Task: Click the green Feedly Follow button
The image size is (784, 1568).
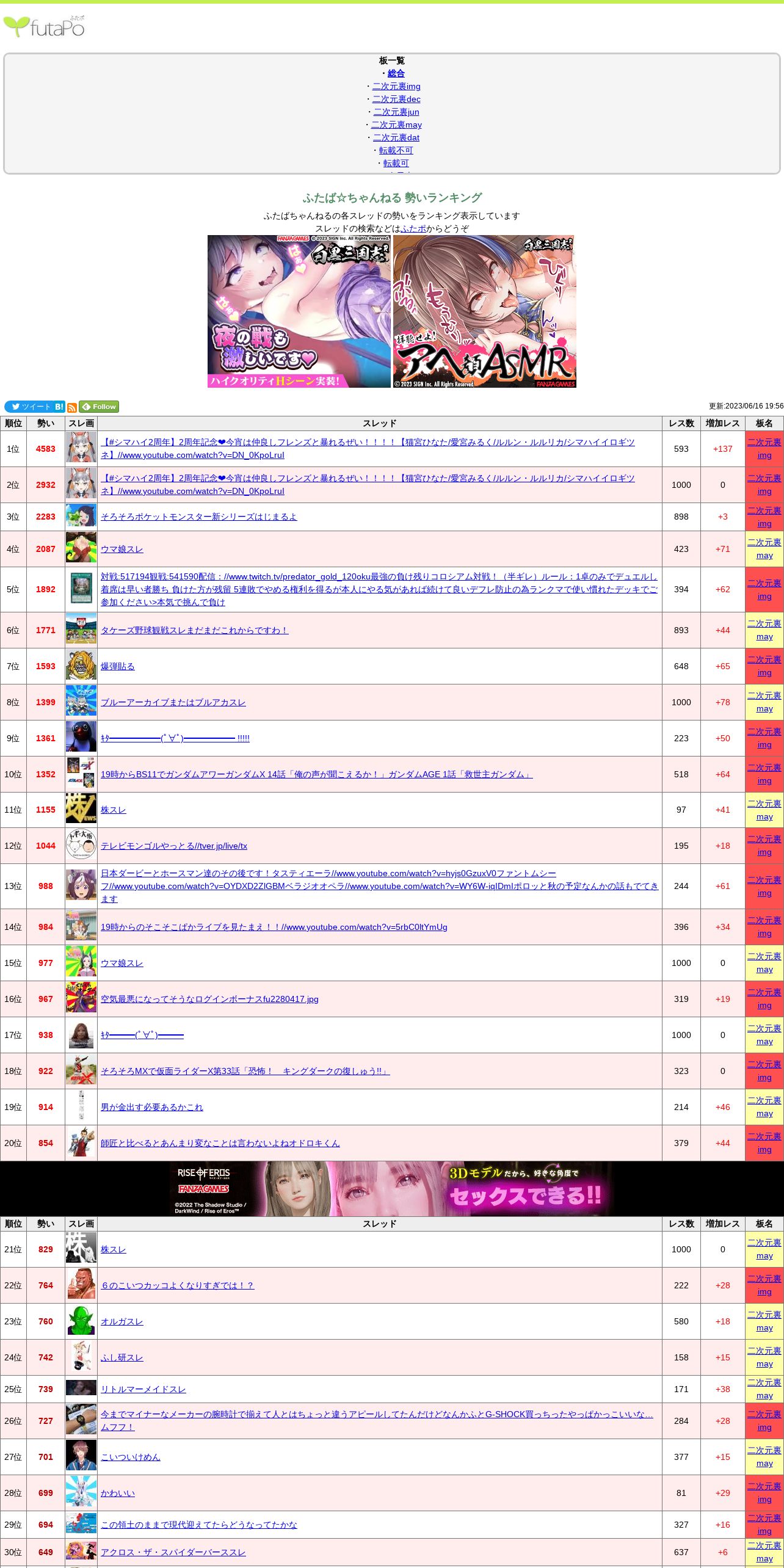Action: click(99, 407)
